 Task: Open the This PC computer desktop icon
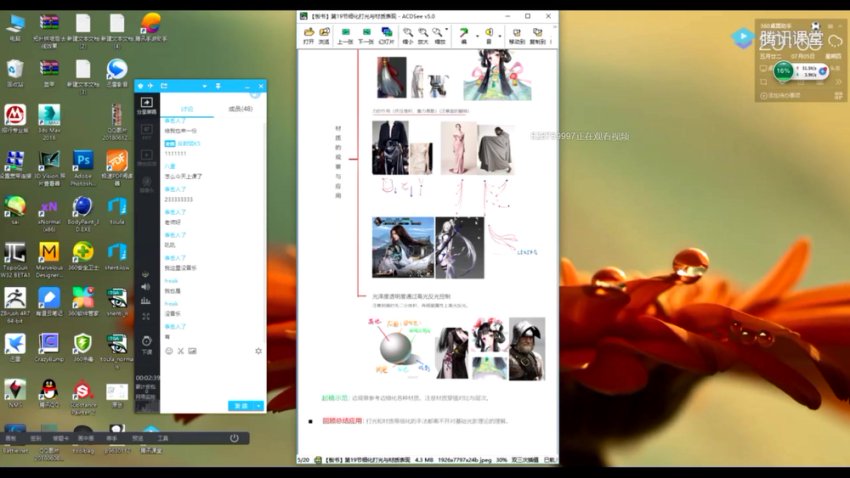pyautogui.click(x=15, y=27)
